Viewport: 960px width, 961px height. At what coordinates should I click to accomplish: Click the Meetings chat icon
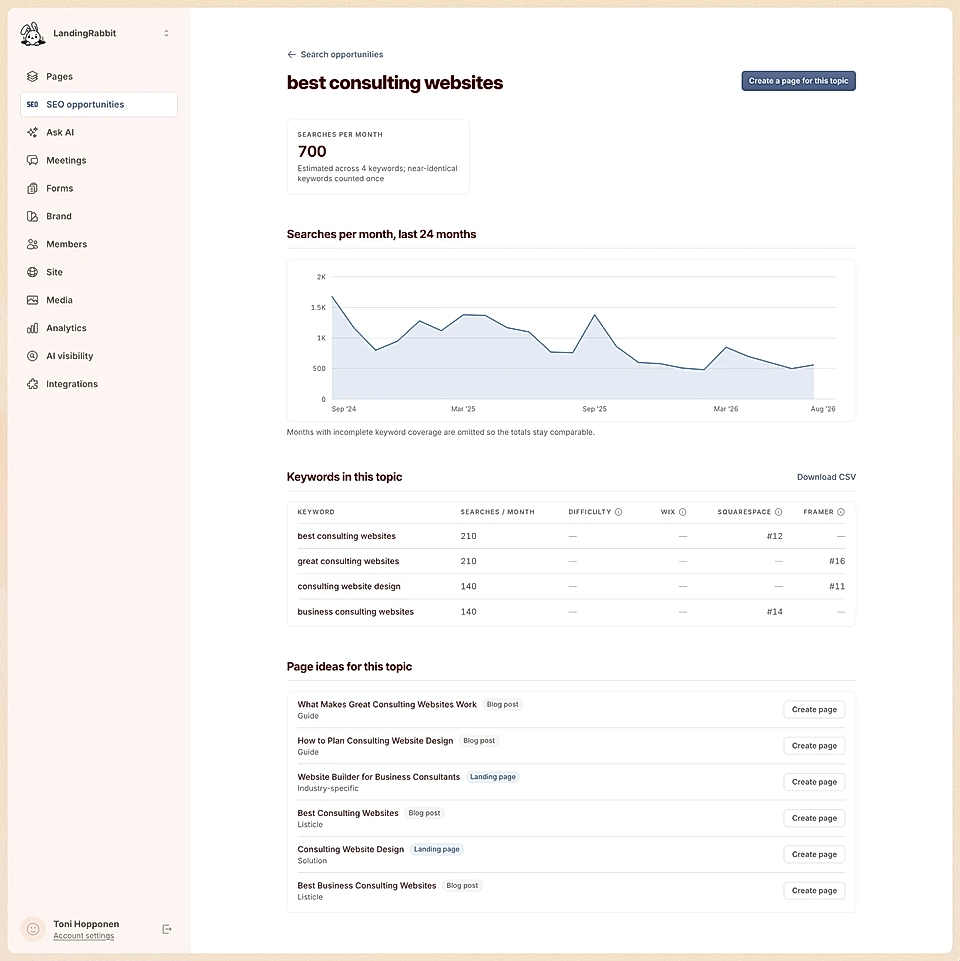32,161
